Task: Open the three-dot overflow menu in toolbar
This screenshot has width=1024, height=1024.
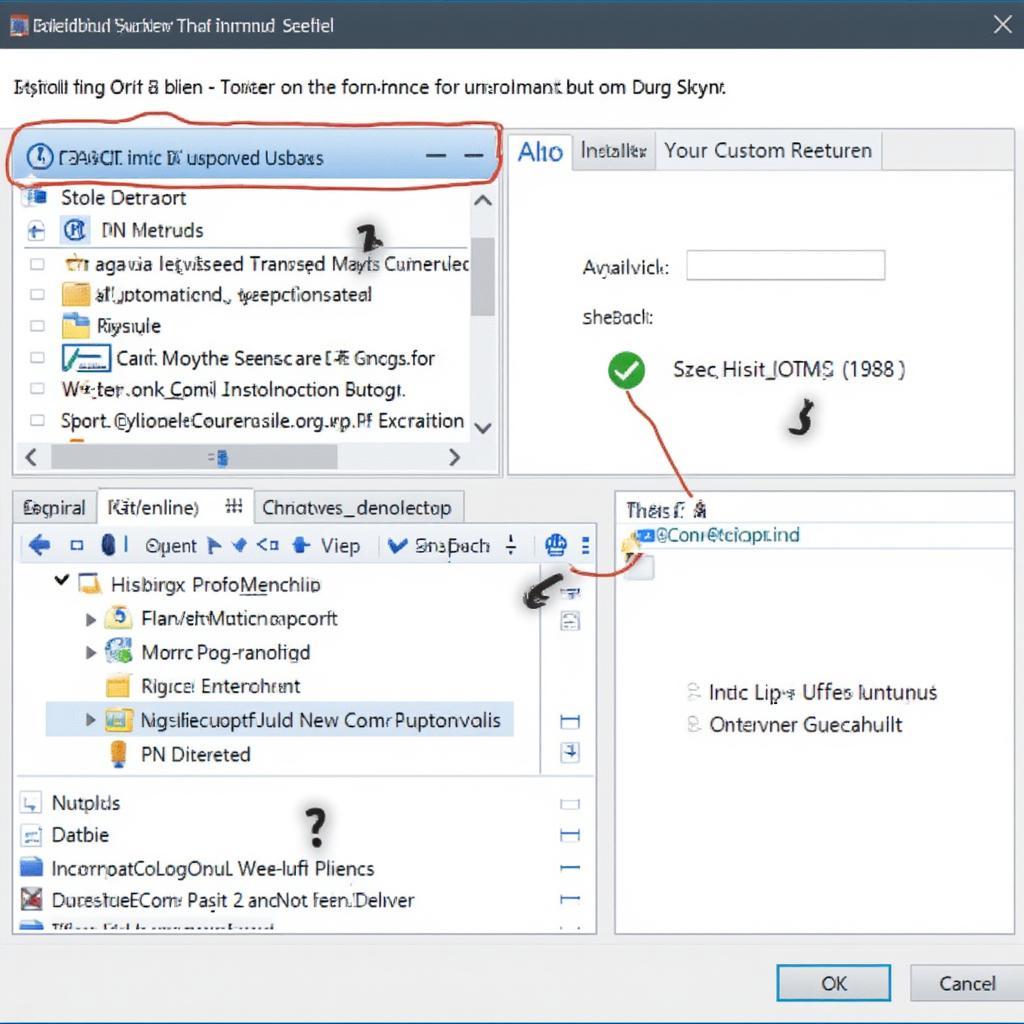Action: 586,545
